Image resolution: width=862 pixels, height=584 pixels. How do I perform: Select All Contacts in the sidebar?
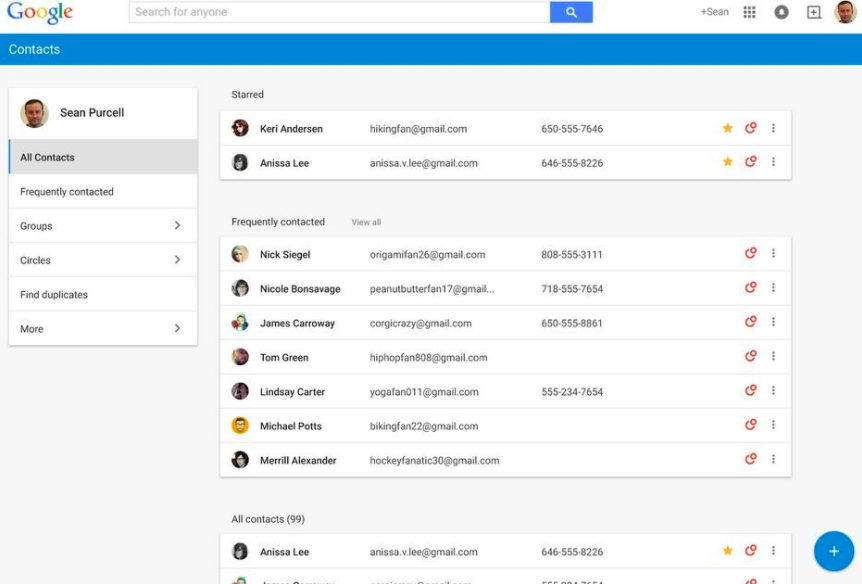click(x=100, y=157)
